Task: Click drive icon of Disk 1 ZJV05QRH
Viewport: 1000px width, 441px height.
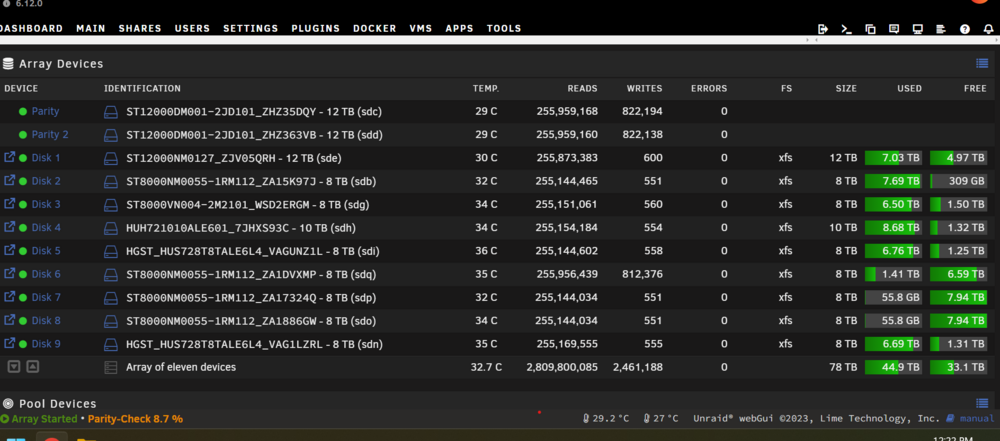Action: pos(111,158)
